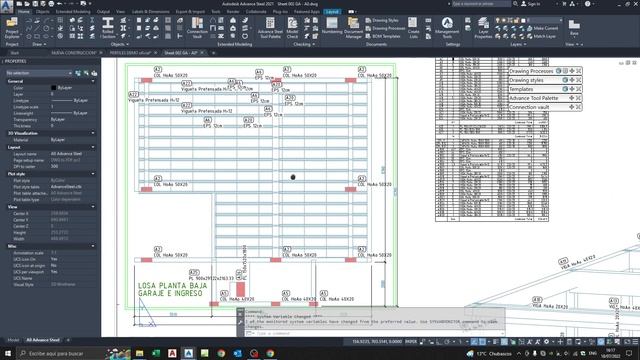This screenshot has width=640, height=360.
Task: Open the Document Manager
Action: (353, 28)
